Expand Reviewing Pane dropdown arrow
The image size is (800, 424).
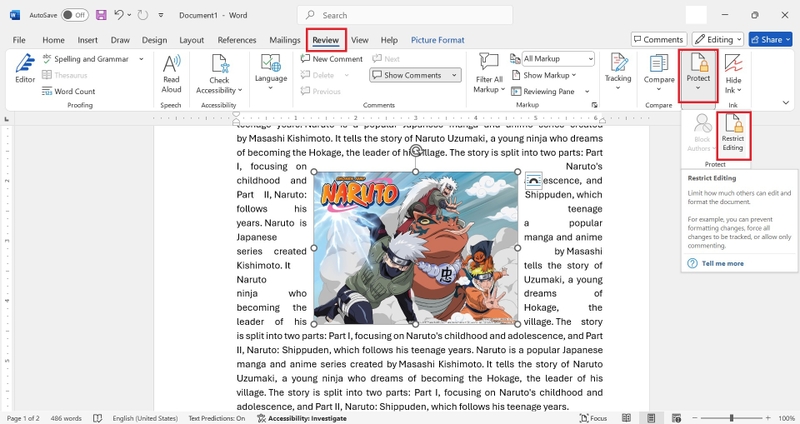(x=587, y=91)
